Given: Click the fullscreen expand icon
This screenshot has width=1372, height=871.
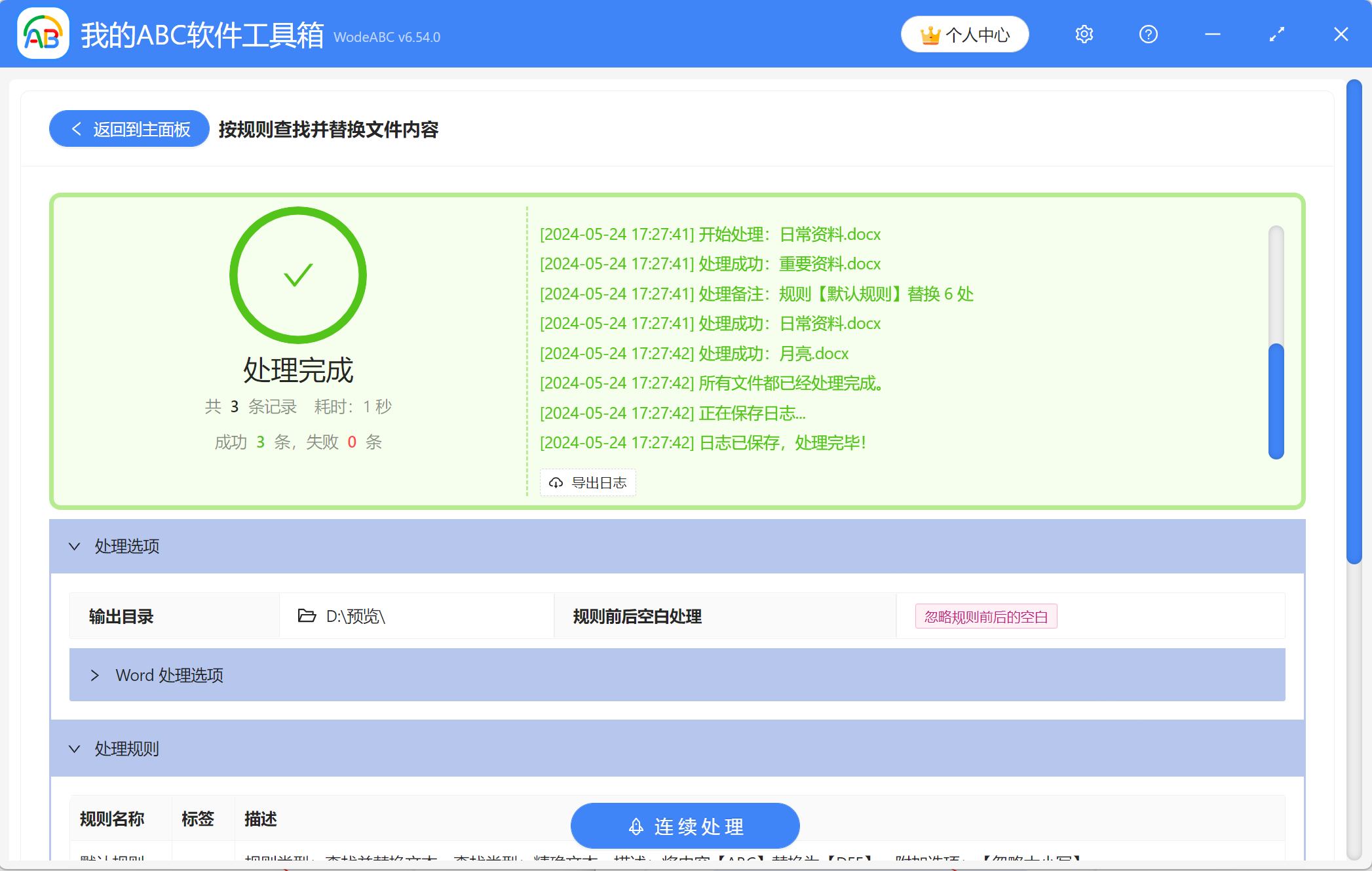Looking at the screenshot, I should coord(1276,33).
